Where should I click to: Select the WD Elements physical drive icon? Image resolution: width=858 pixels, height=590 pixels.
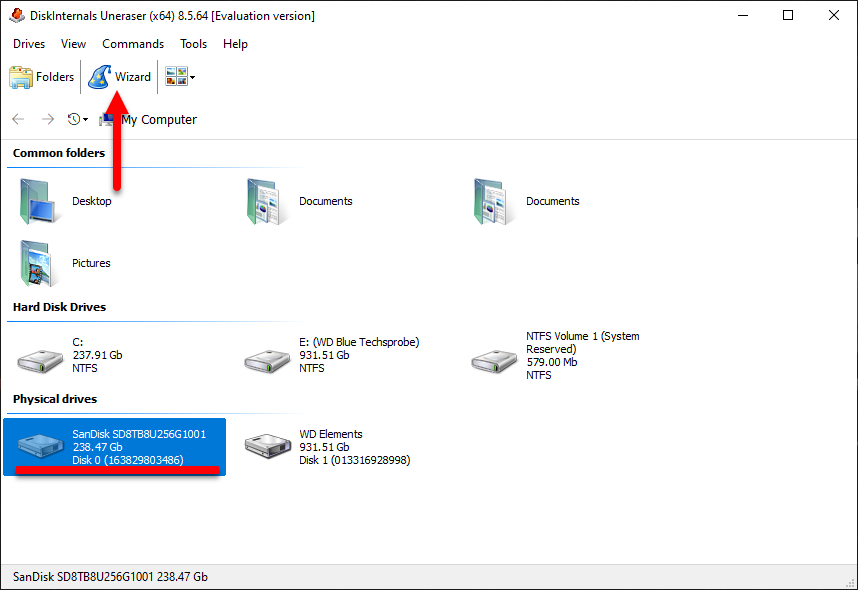click(x=267, y=446)
